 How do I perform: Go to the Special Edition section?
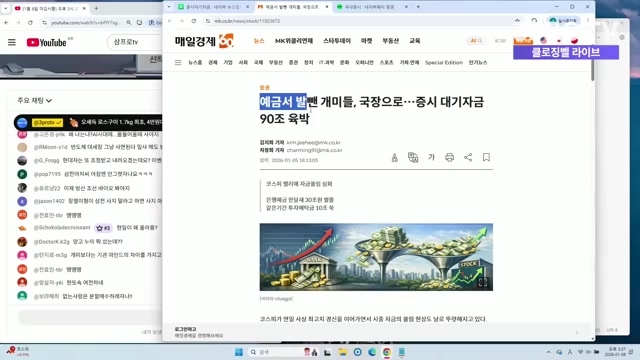click(444, 62)
